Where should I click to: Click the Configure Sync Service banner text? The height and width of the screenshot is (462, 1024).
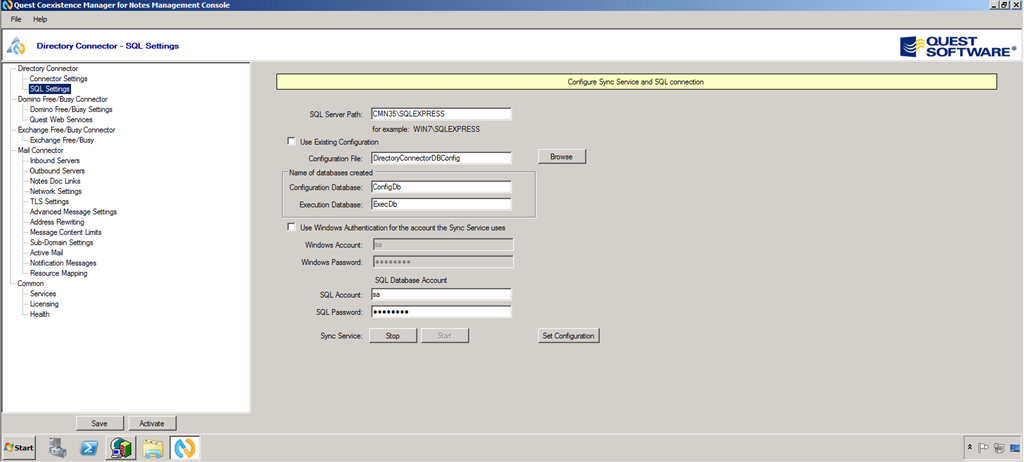[635, 82]
